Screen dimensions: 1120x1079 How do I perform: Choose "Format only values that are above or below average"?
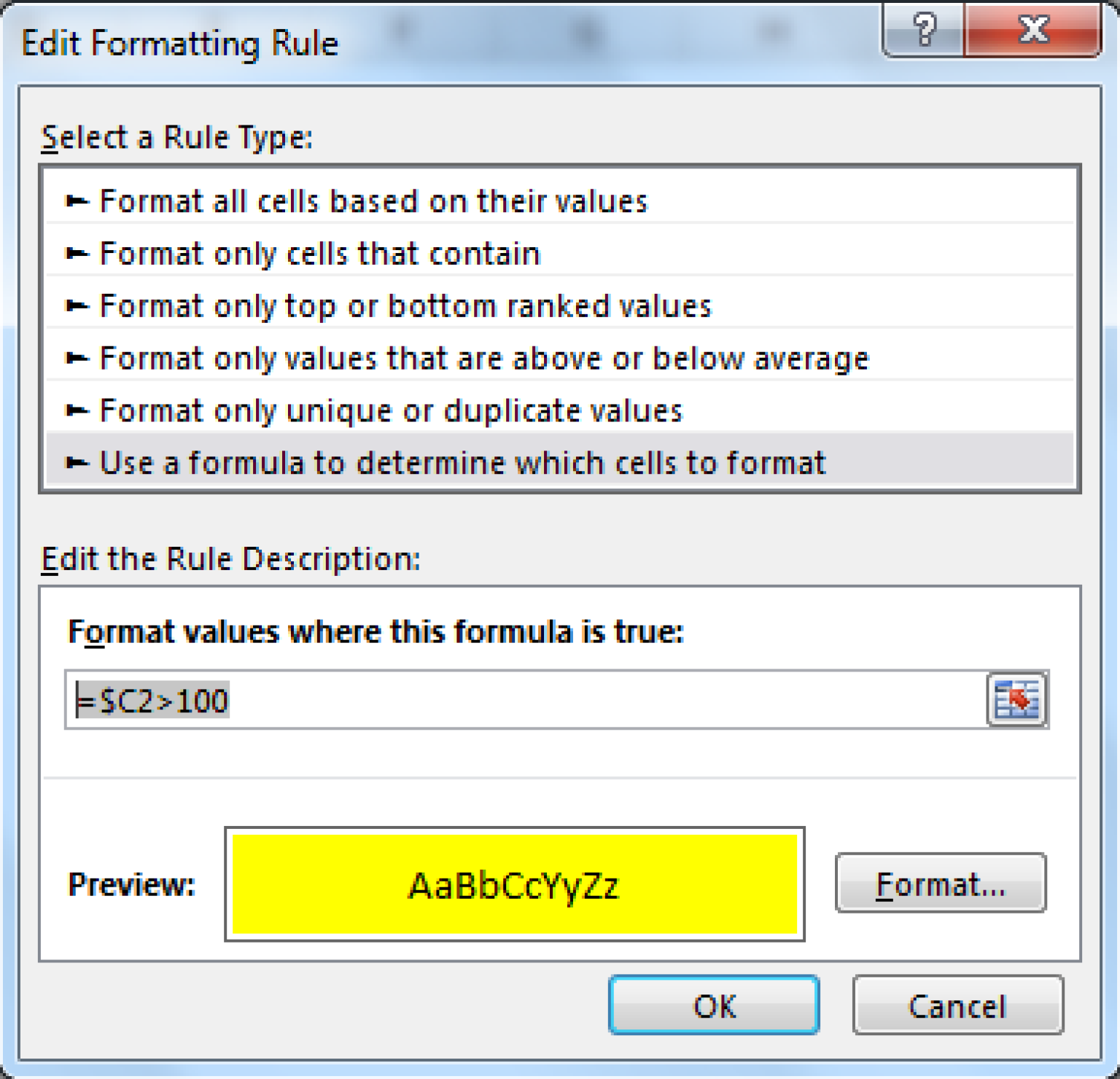[484, 359]
